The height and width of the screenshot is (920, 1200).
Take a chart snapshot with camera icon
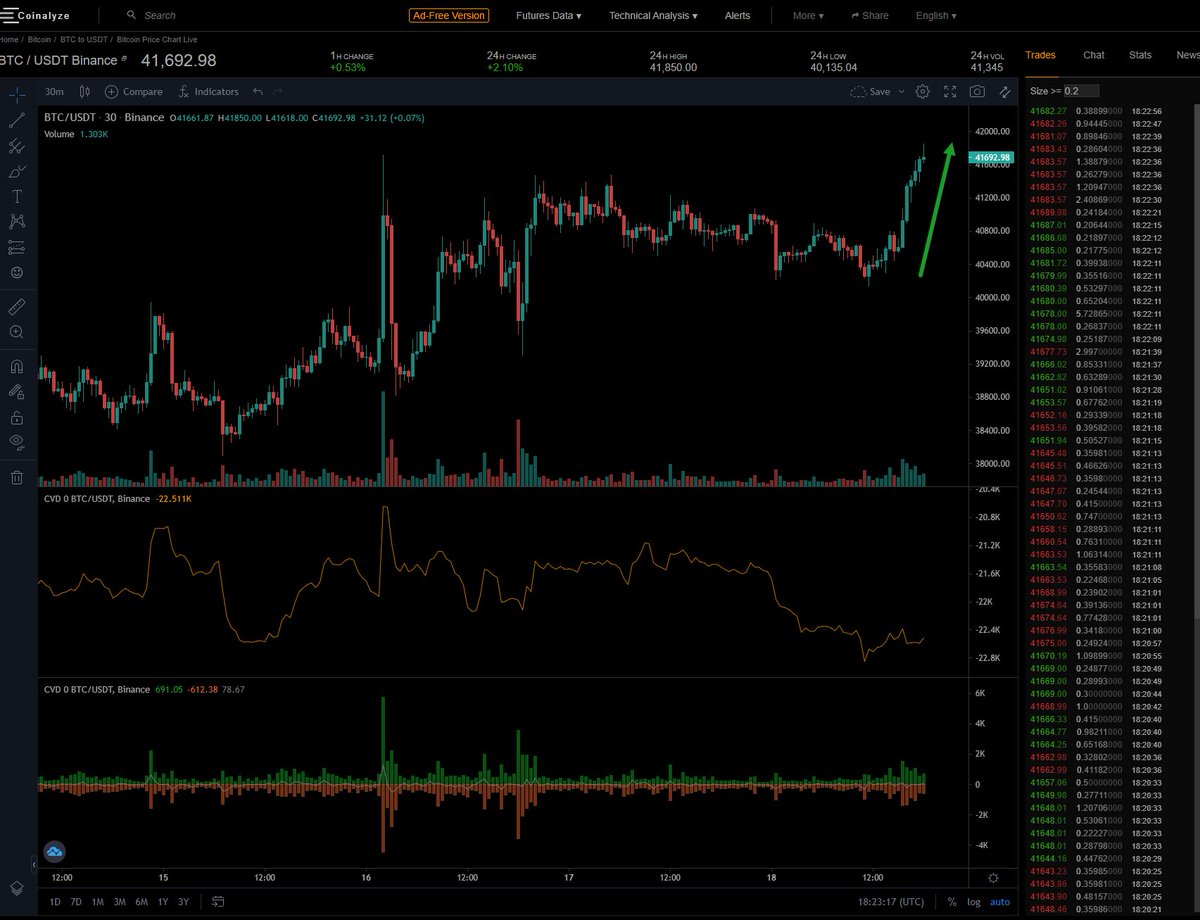coord(977,91)
